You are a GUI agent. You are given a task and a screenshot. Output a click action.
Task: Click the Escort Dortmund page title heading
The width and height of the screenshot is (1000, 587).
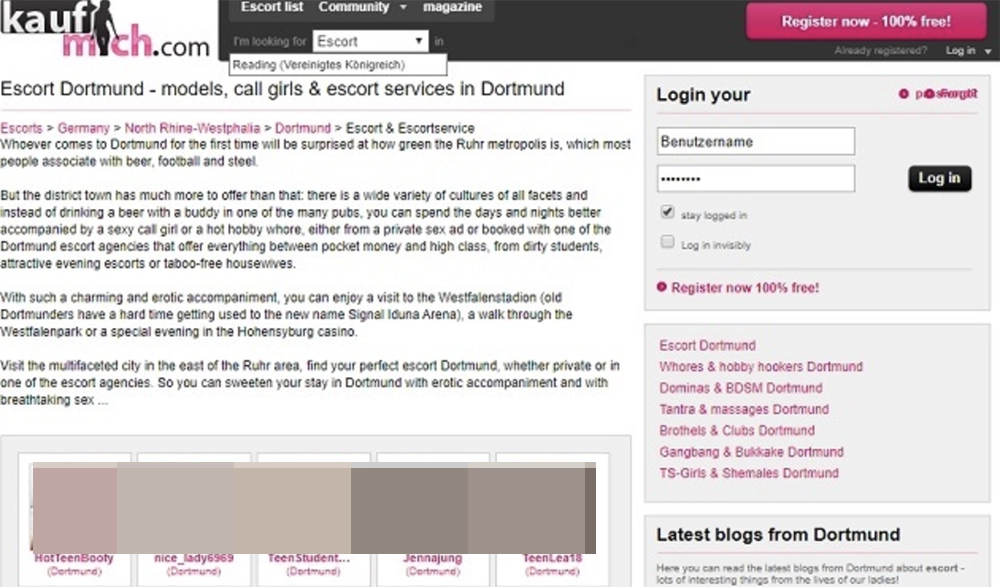coord(283,89)
